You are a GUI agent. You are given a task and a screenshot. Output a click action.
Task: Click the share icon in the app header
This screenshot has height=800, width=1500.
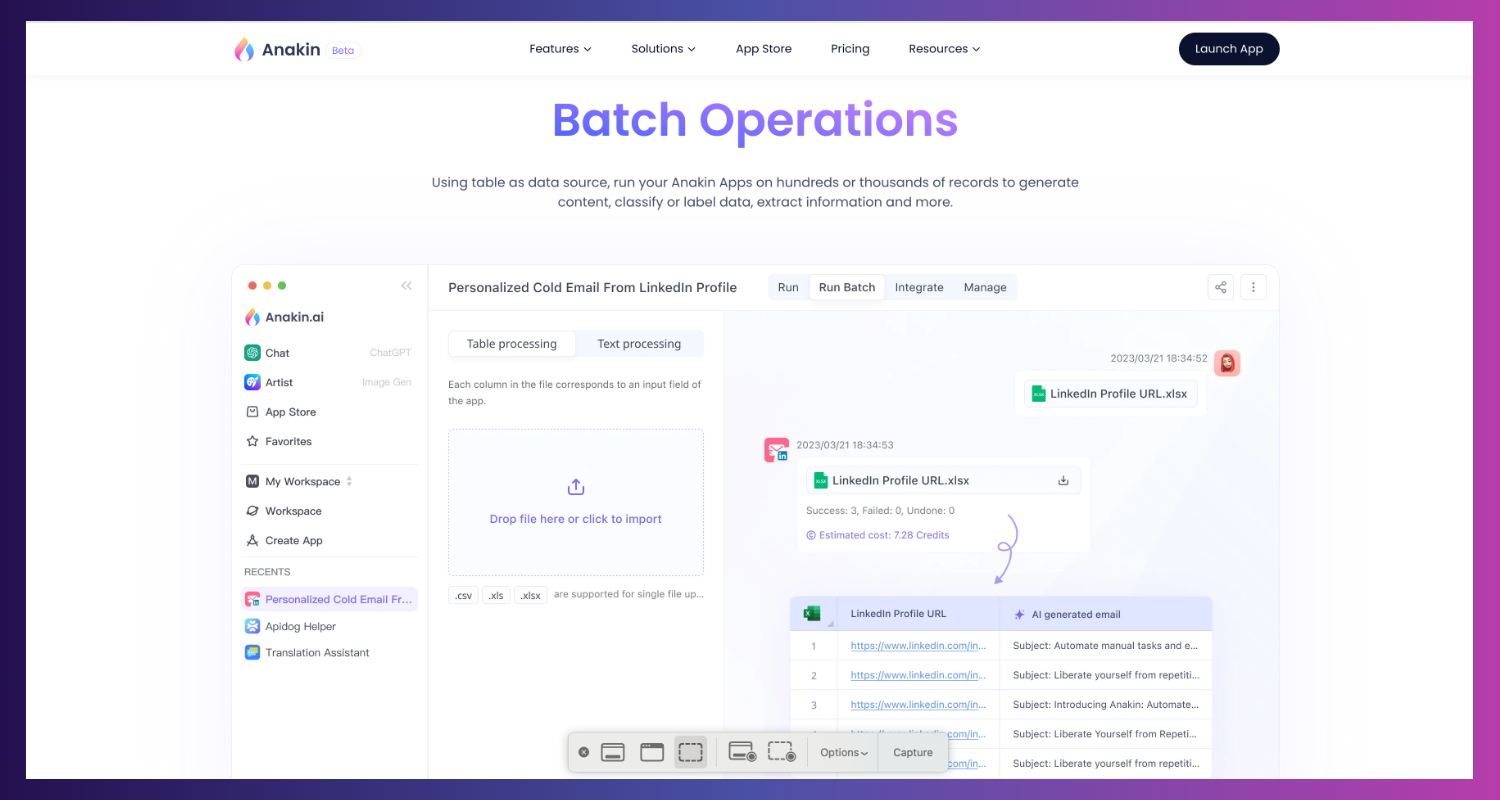pos(1220,287)
